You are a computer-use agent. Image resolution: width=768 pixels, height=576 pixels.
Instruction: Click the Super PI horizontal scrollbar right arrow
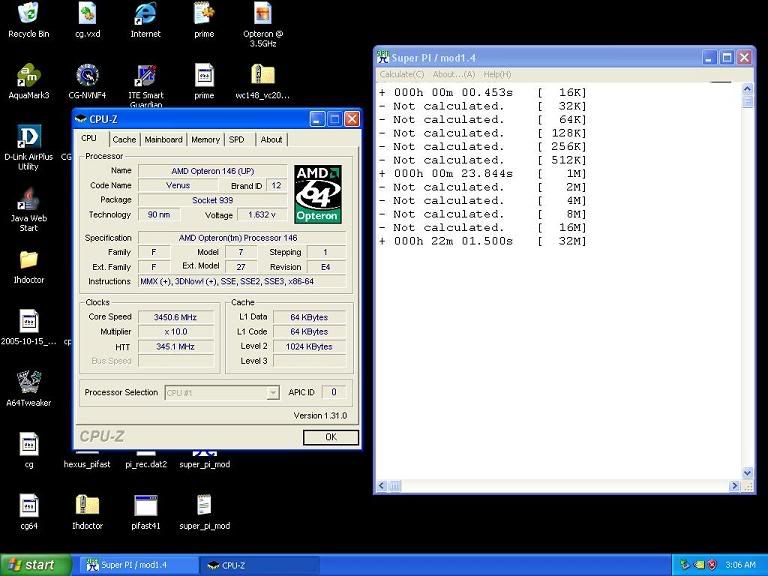click(734, 486)
